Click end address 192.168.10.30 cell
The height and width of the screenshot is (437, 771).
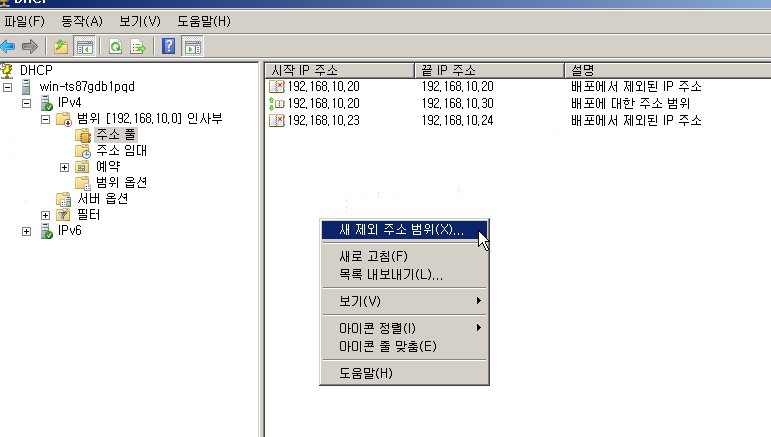coord(457,104)
